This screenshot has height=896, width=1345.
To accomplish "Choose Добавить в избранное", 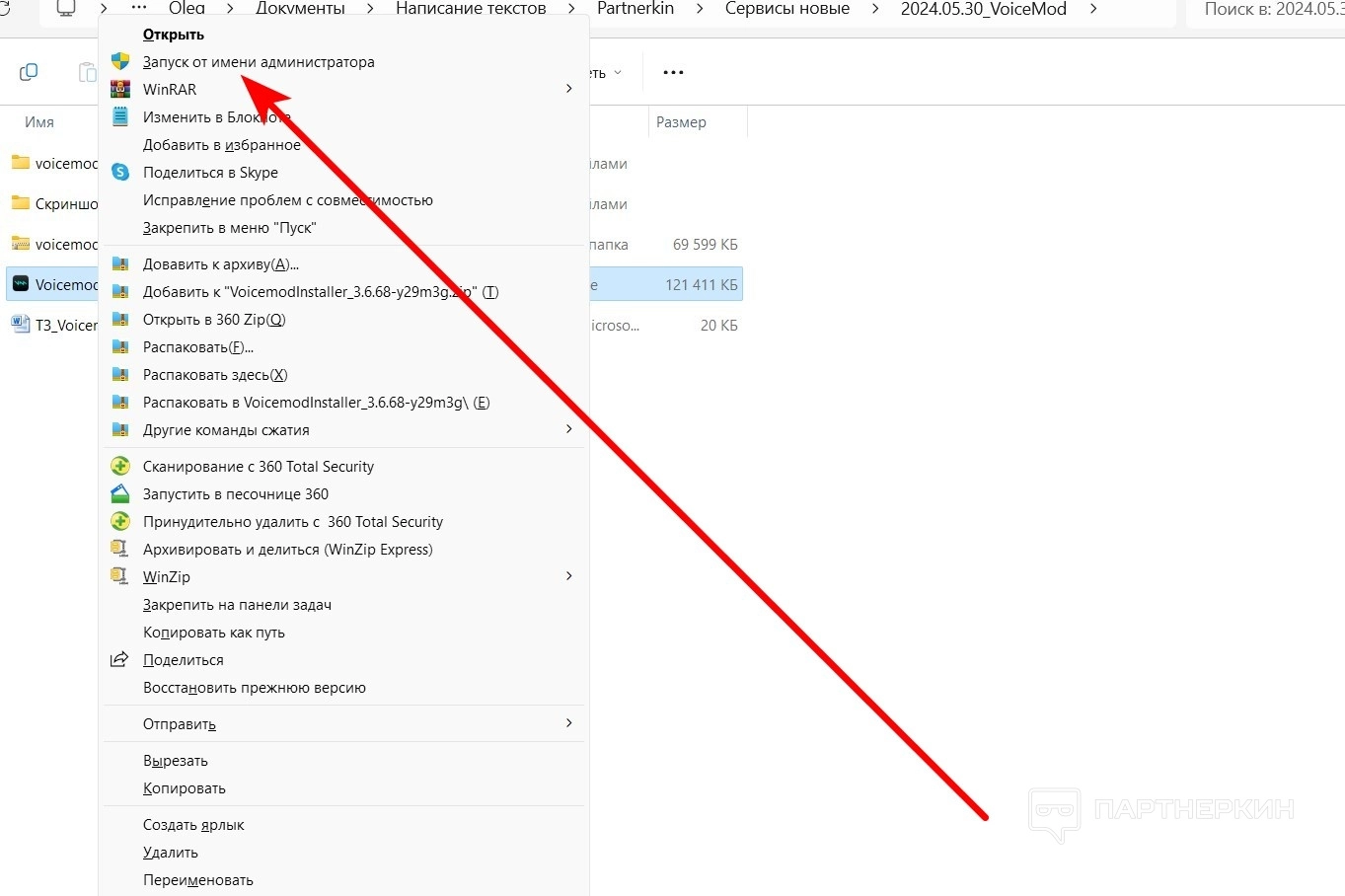I will tap(222, 144).
